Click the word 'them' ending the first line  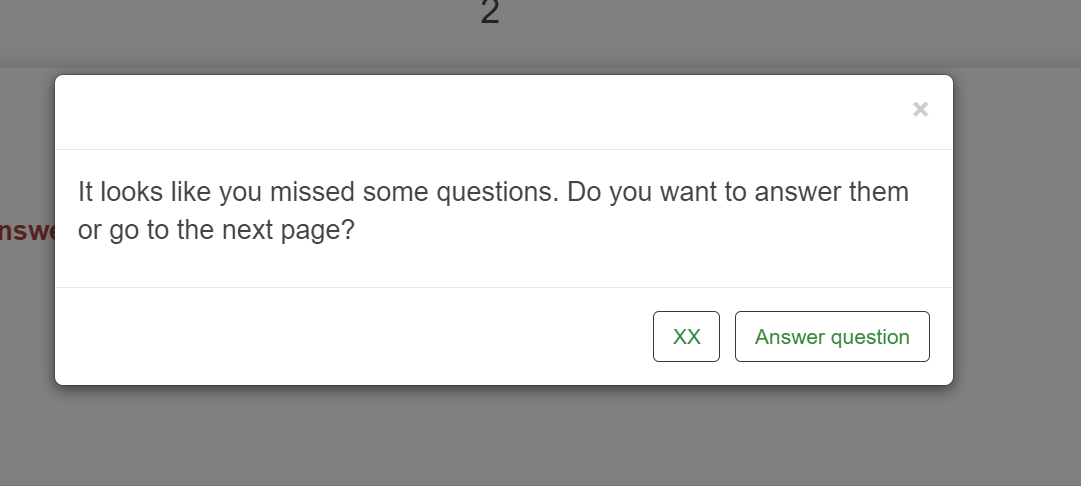coord(879,192)
